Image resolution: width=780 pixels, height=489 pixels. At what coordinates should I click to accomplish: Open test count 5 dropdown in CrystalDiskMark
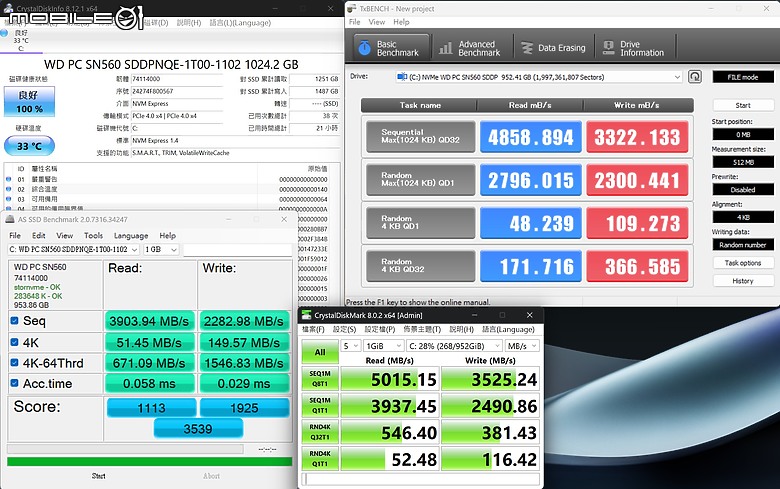coord(351,346)
